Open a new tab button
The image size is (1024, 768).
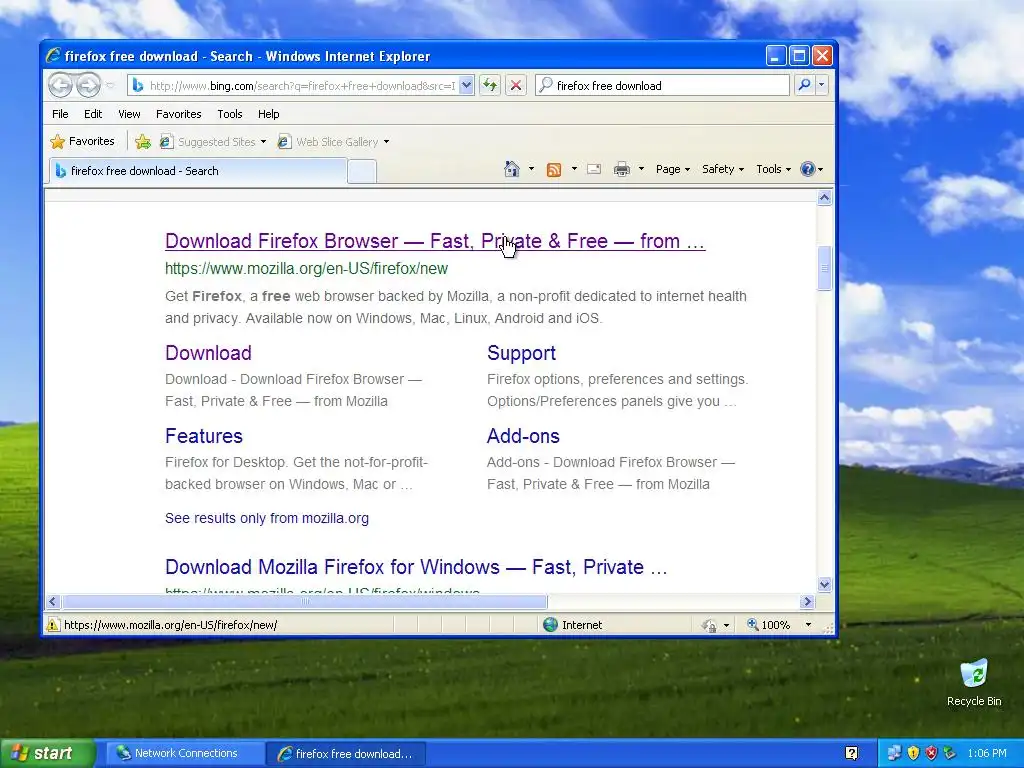[362, 171]
